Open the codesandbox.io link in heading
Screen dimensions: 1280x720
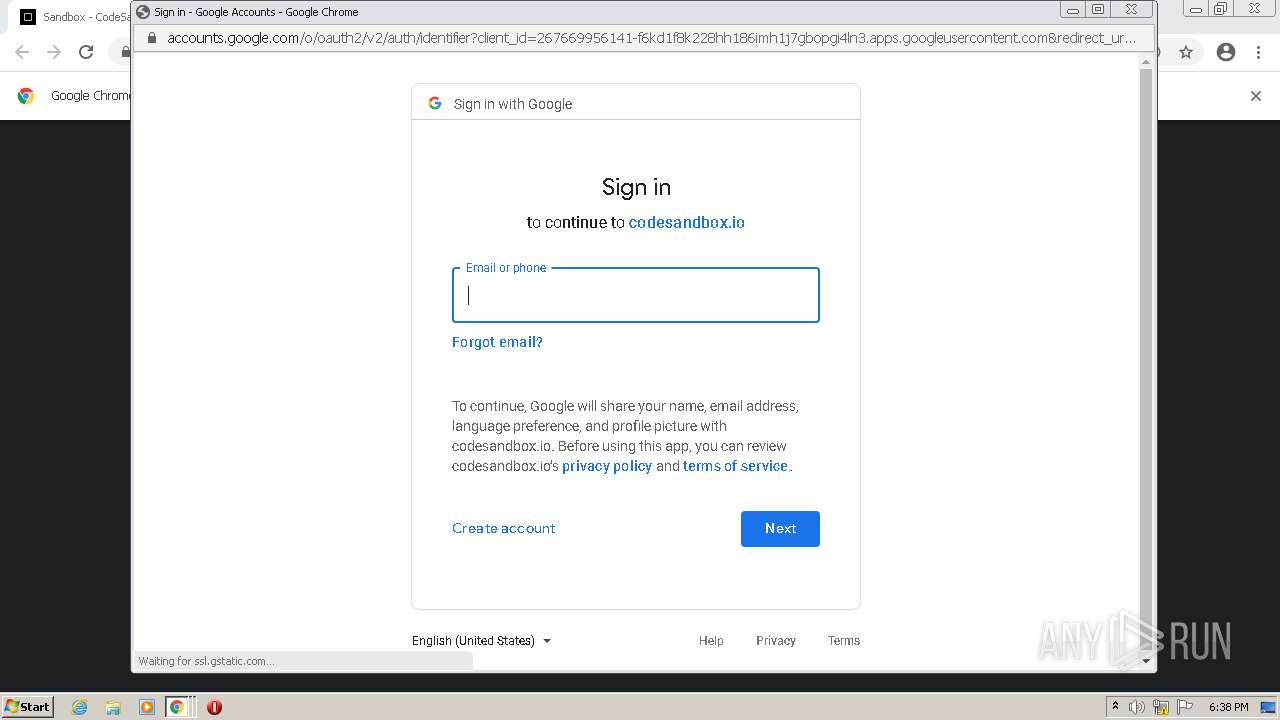click(686, 222)
